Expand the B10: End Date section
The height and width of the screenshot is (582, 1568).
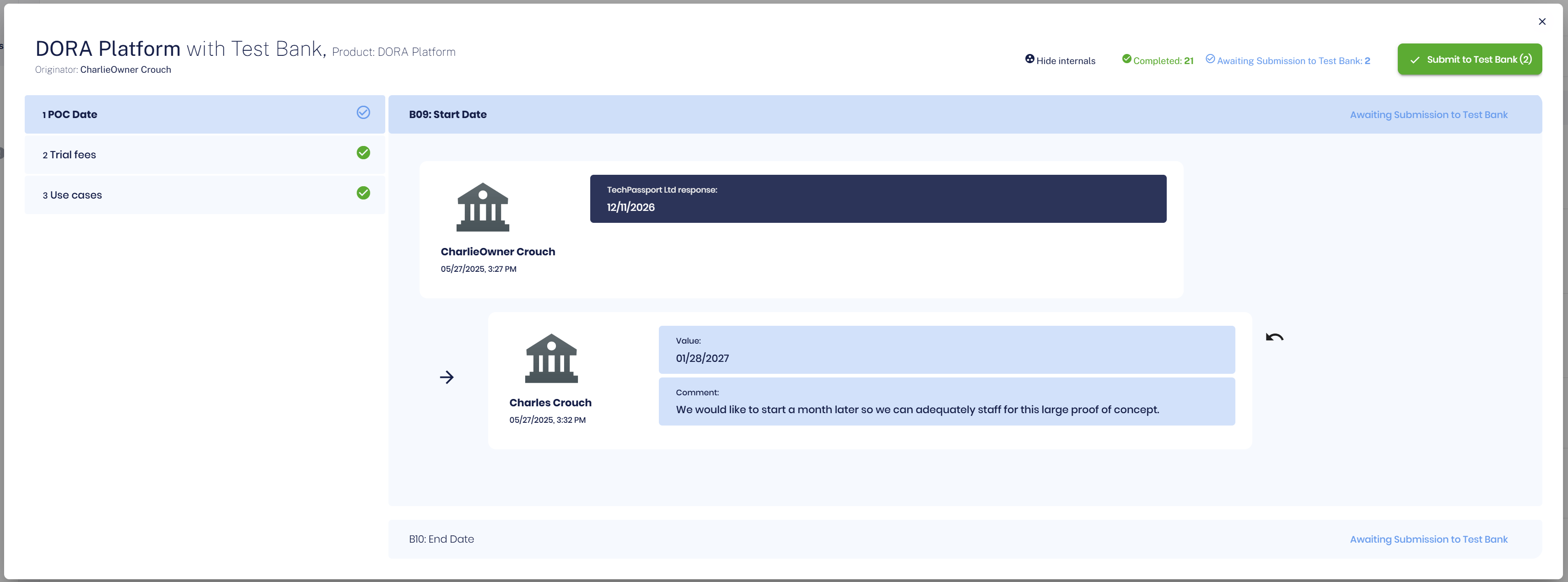[442, 539]
